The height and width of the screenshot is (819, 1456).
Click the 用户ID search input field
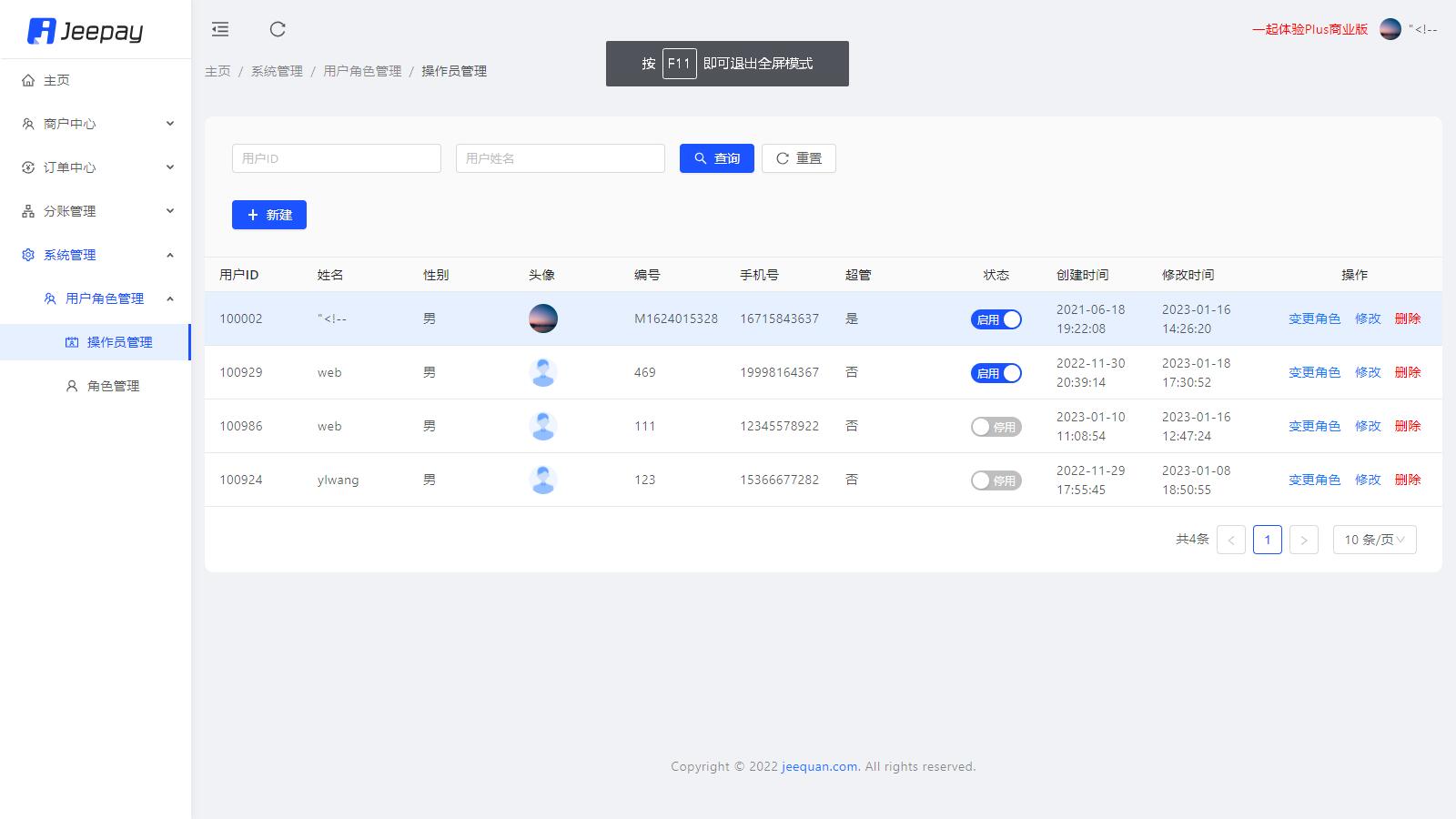tap(336, 157)
